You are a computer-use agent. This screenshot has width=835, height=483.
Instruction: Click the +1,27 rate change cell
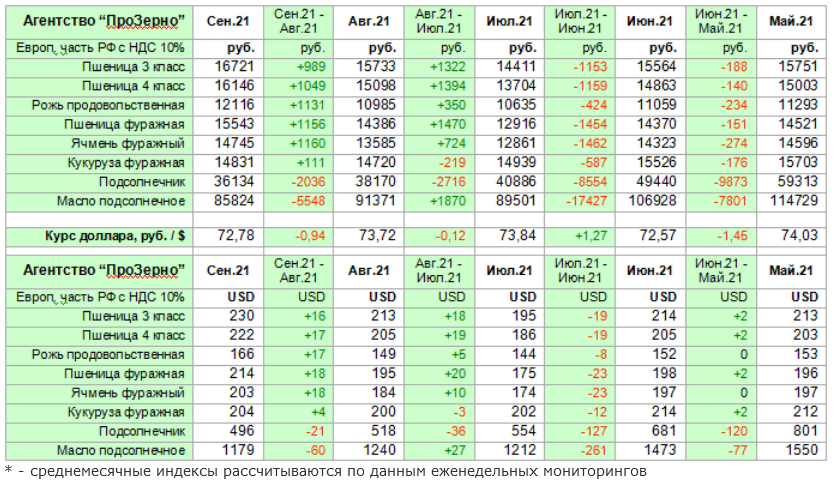(x=580, y=236)
